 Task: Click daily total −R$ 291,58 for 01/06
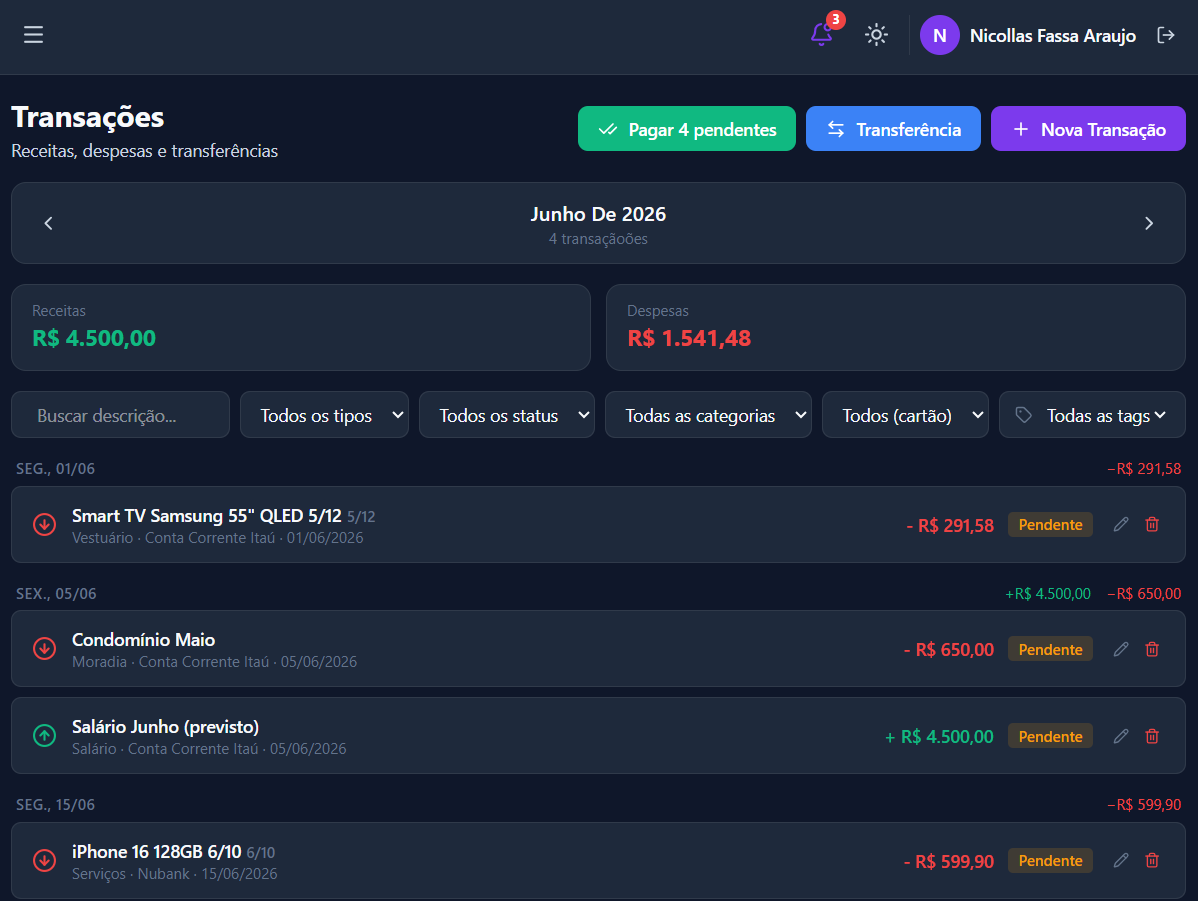(x=1144, y=468)
